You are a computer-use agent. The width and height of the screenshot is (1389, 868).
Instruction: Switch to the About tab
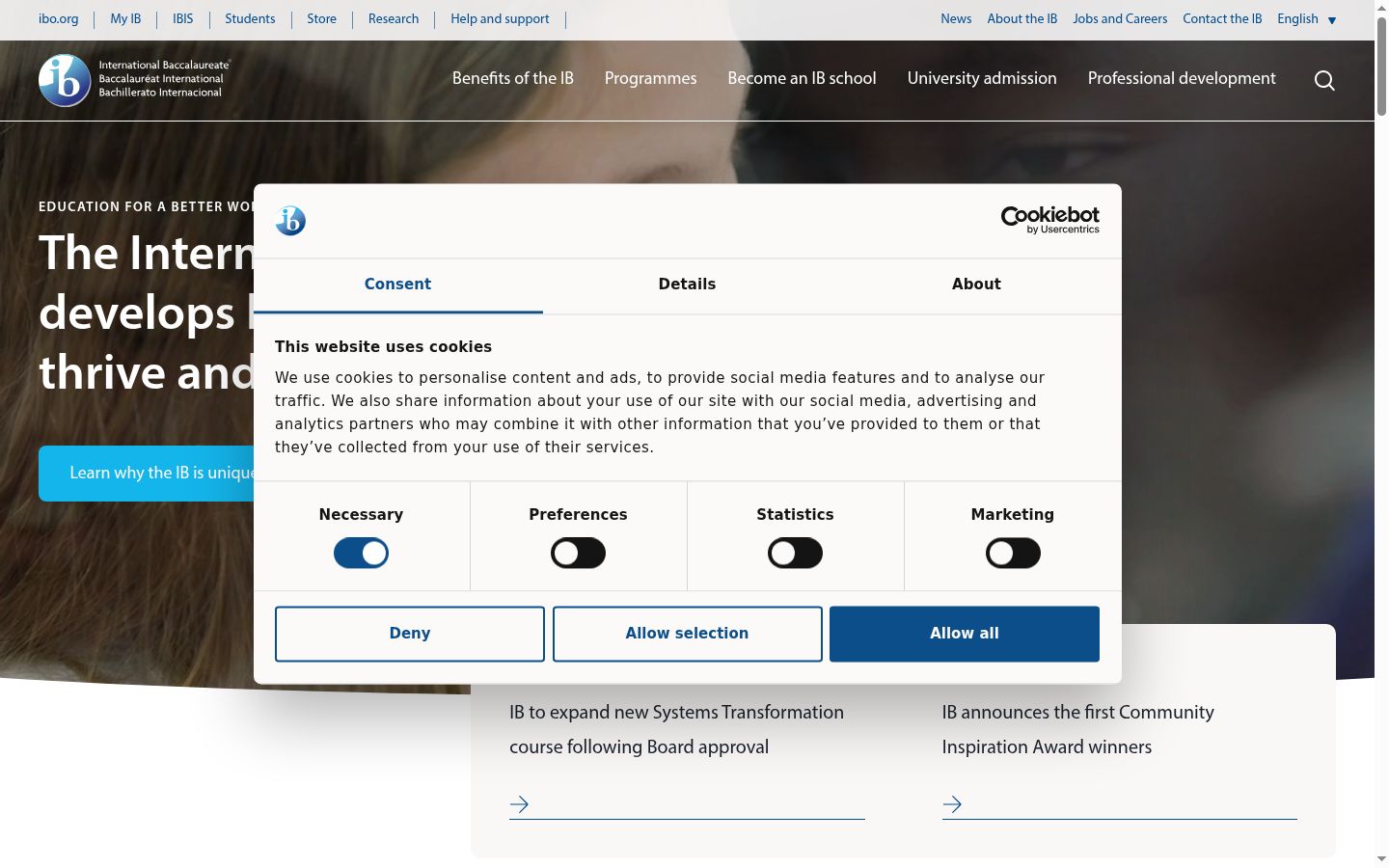coord(976,285)
